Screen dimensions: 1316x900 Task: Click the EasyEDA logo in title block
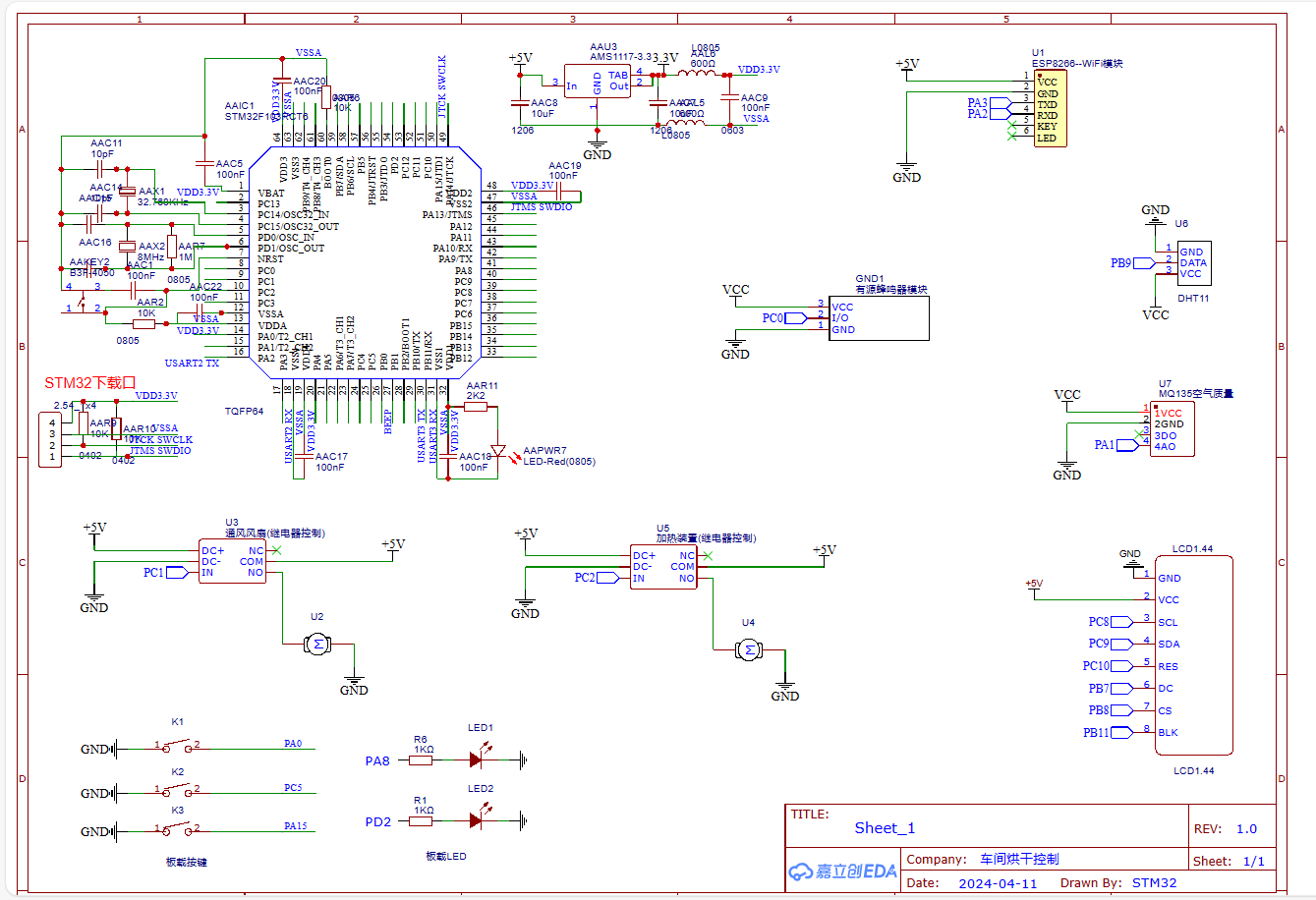(x=843, y=872)
